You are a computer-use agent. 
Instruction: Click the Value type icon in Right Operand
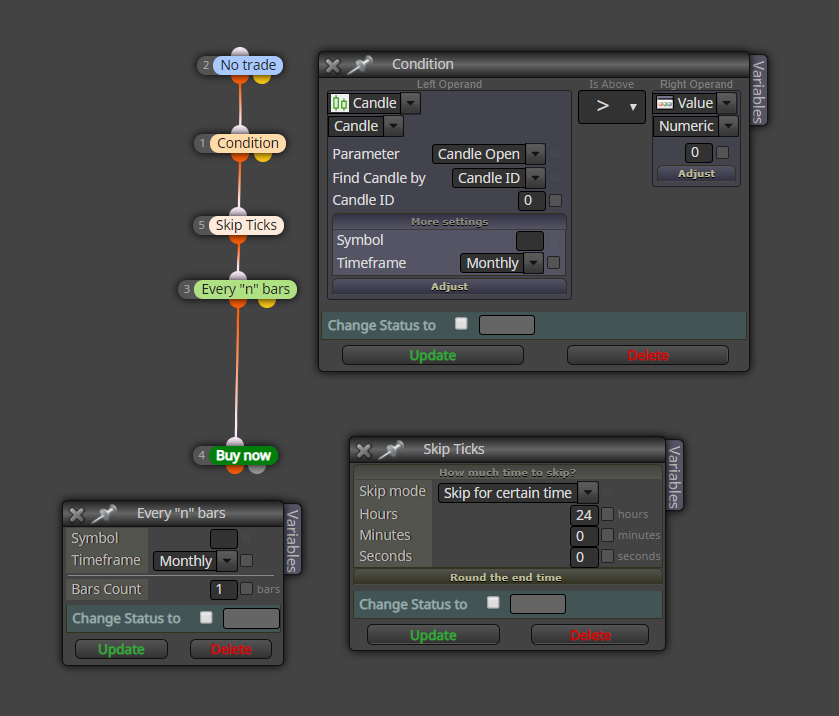pyautogui.click(x=665, y=103)
